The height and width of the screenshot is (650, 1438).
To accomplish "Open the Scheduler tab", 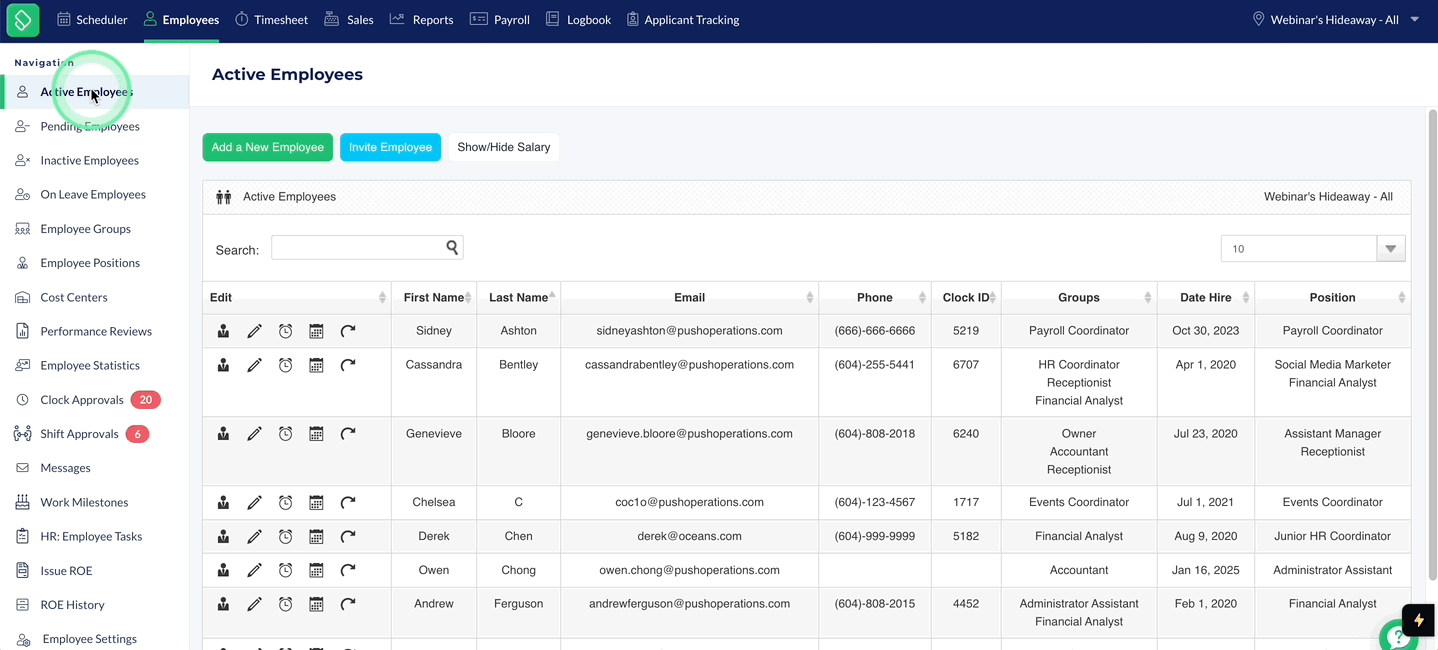I will tap(92, 19).
